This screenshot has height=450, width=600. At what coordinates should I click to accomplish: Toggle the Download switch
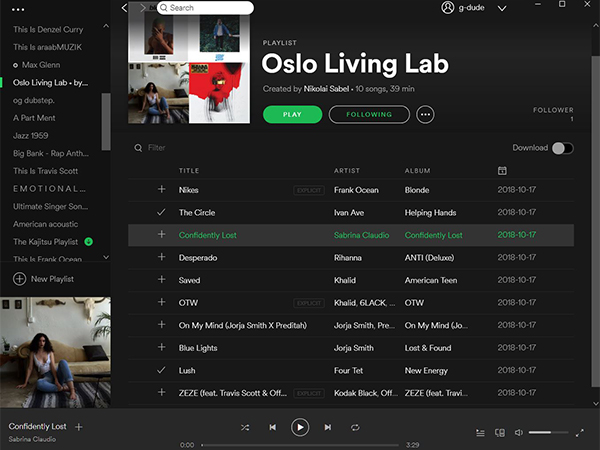(x=562, y=148)
